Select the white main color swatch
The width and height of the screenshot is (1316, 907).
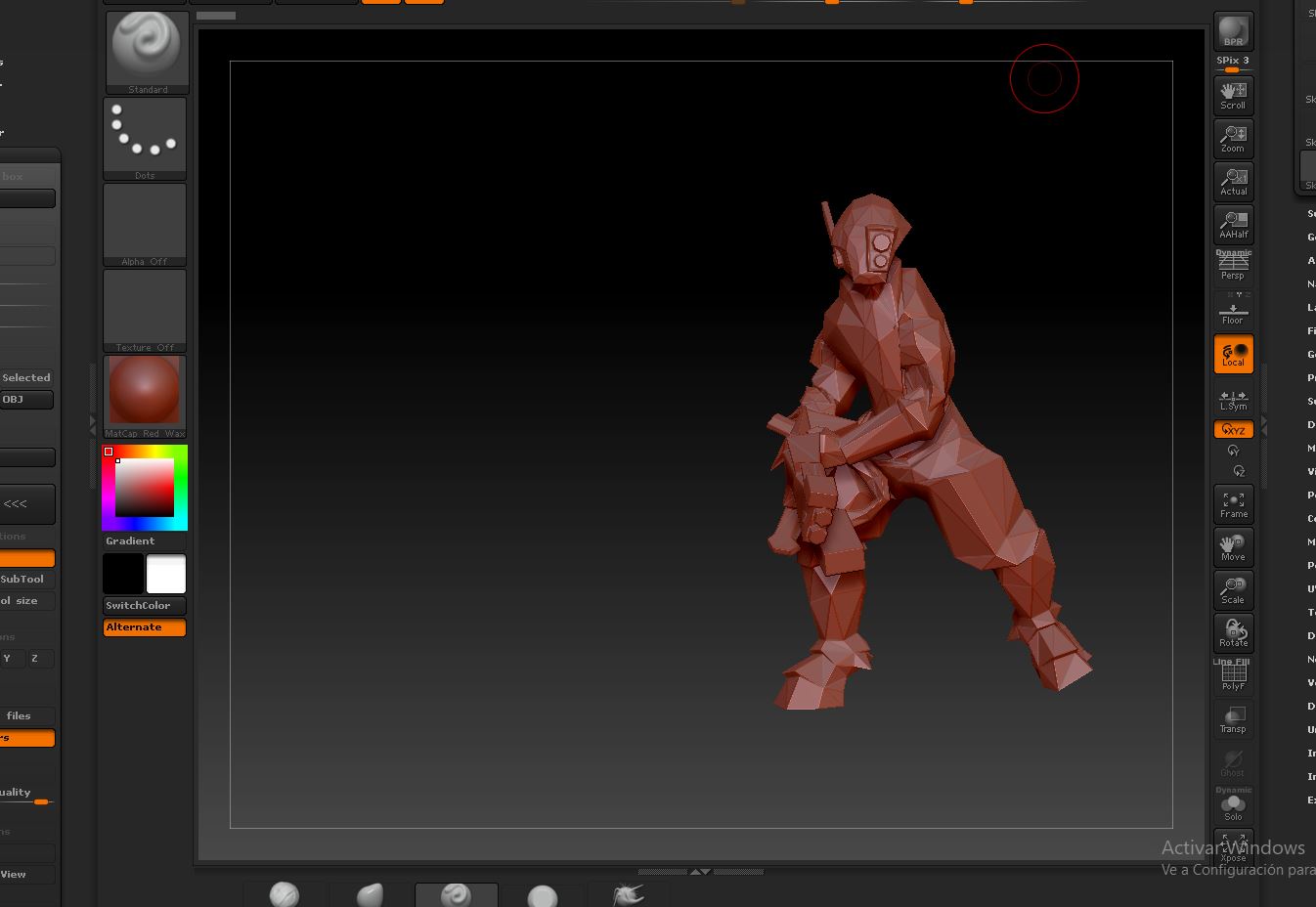pyautogui.click(x=166, y=574)
